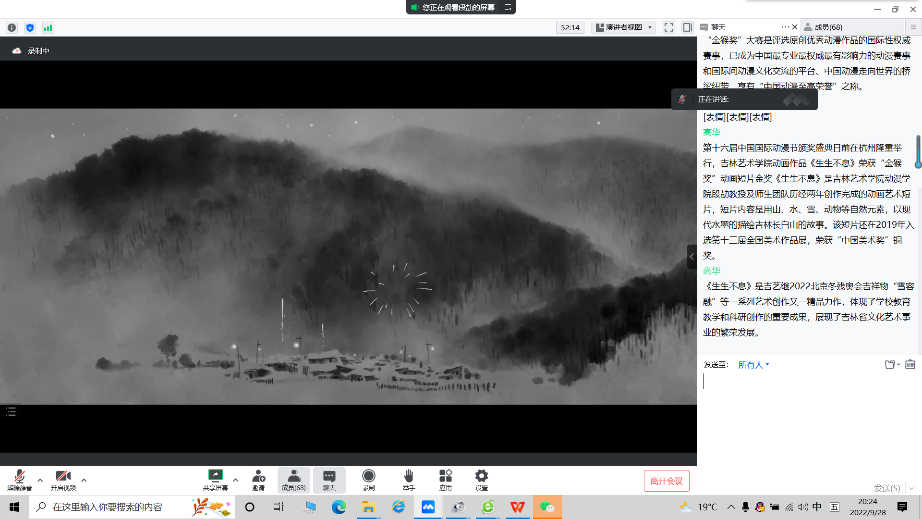Viewport: 922px width, 519px height.
Task: Open Tencent Meeting taskbar icon
Action: click(x=428, y=507)
